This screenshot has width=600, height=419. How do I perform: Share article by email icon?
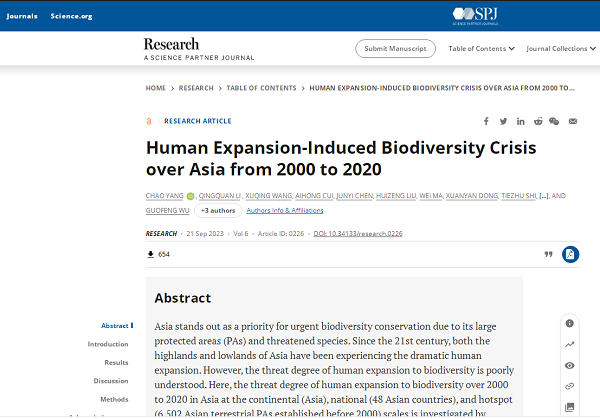pos(573,121)
